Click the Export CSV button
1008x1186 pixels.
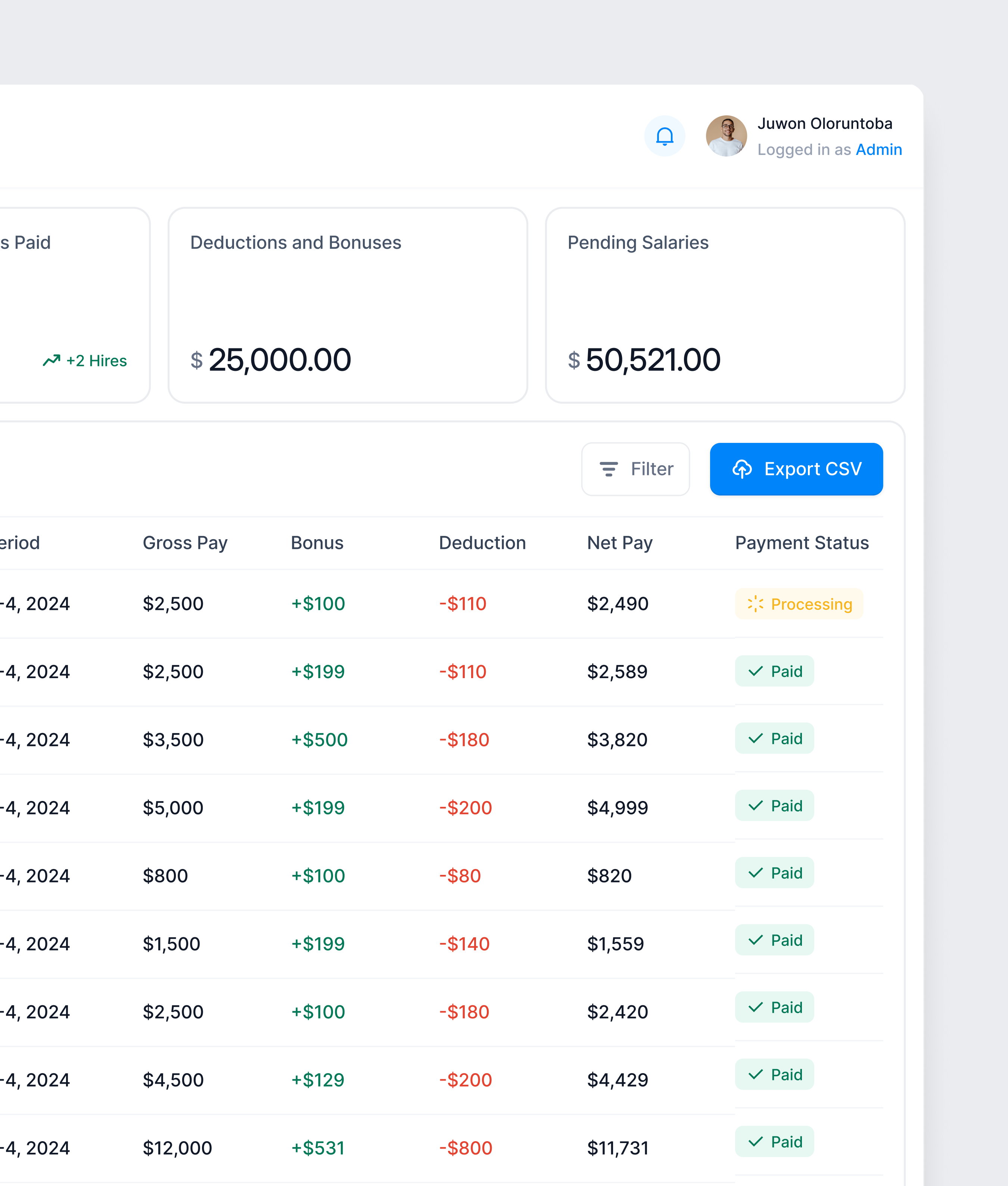click(x=796, y=469)
